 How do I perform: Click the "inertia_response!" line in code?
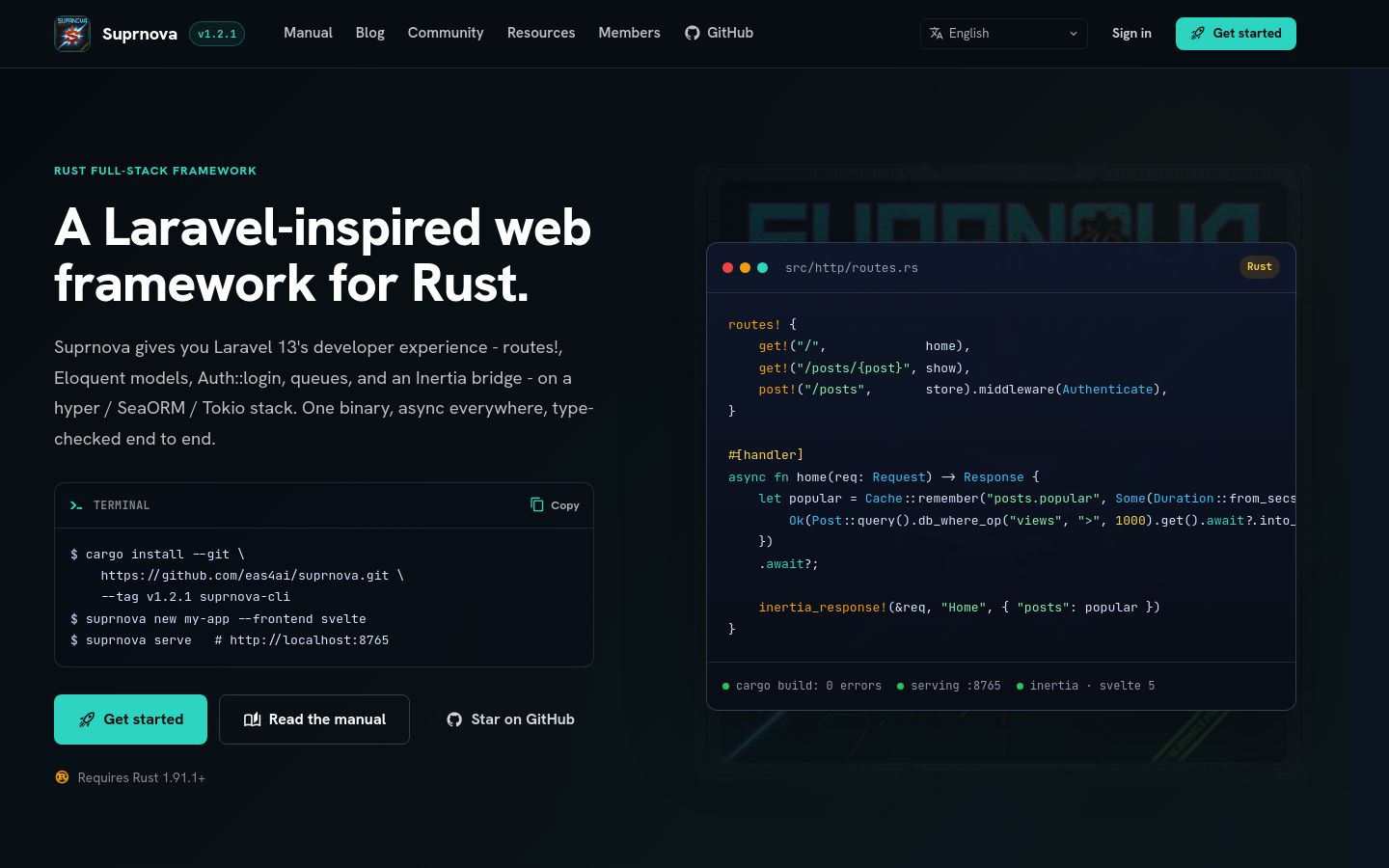coord(959,608)
